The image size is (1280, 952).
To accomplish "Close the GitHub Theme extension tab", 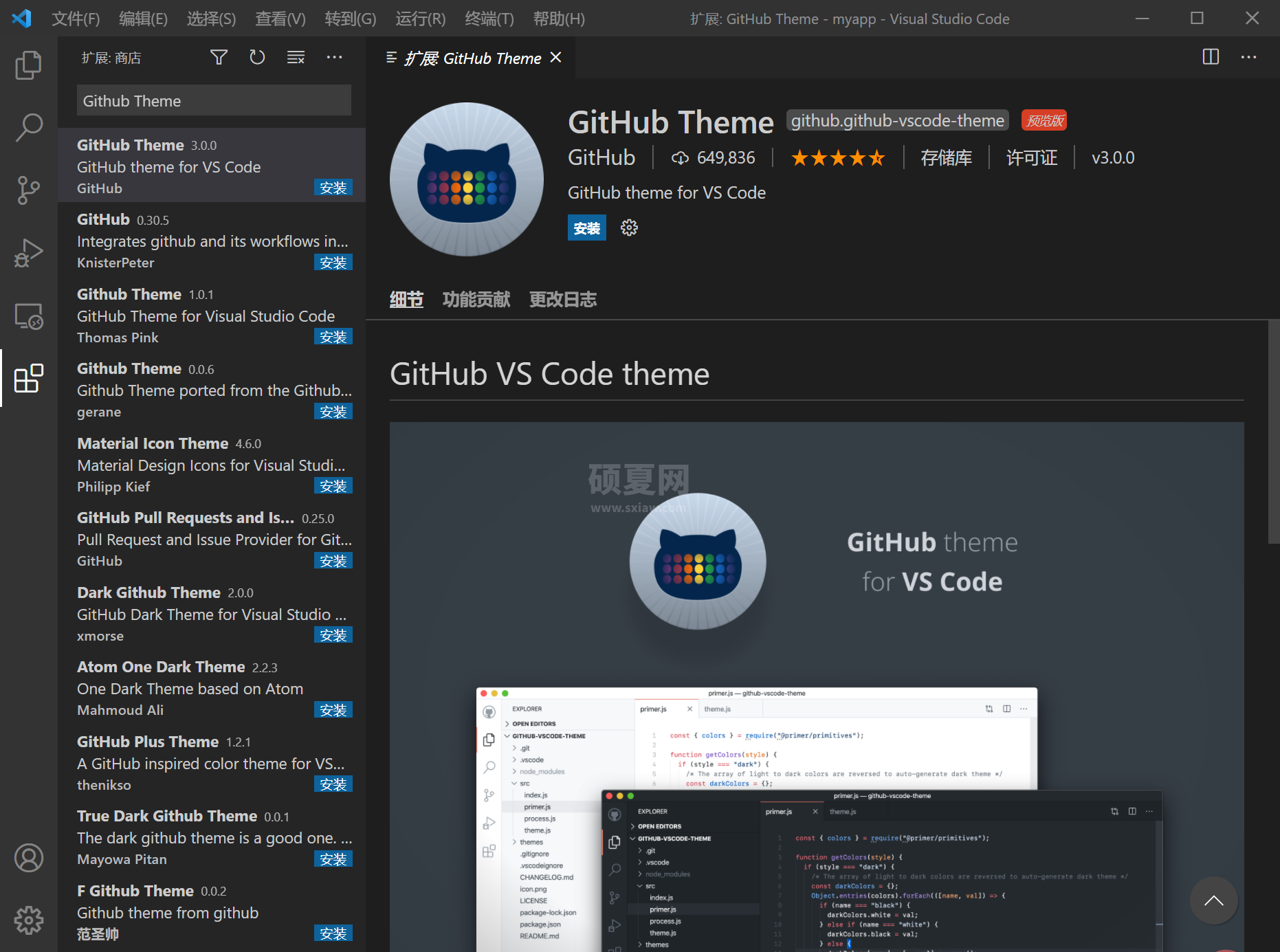I will (556, 58).
